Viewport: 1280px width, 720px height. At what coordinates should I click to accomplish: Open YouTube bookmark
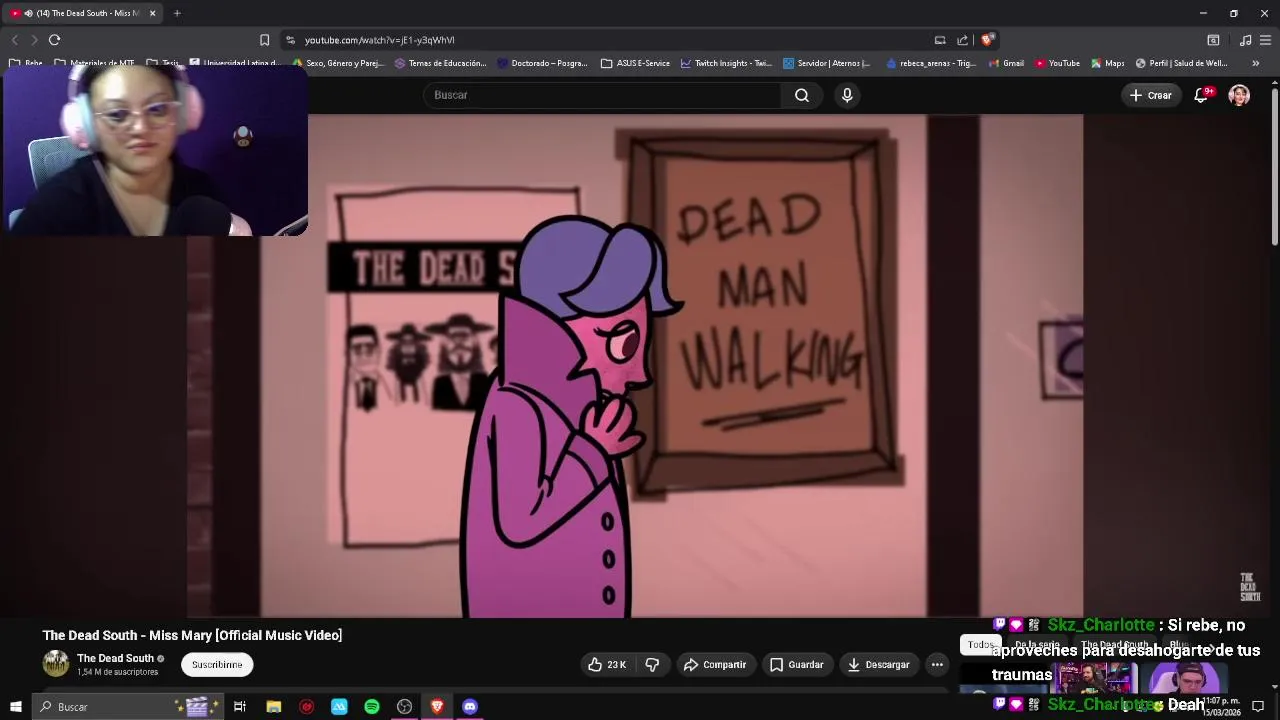coord(1057,63)
